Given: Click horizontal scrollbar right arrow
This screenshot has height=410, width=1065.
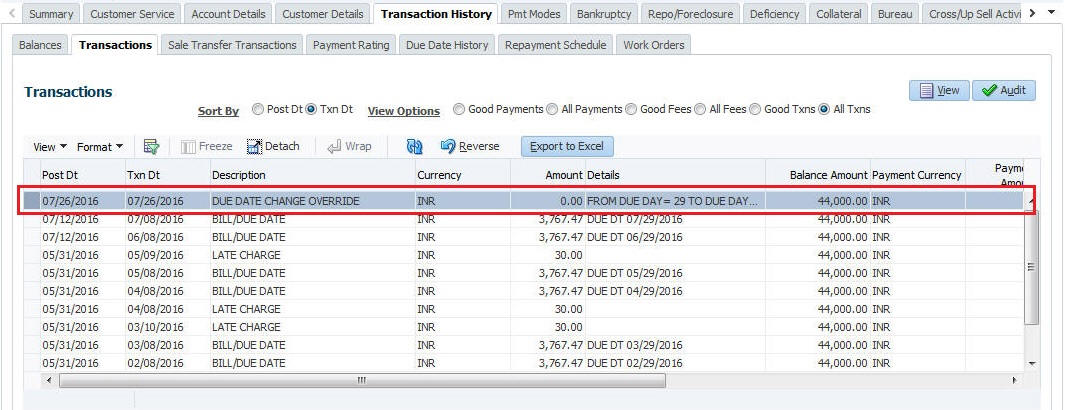Looking at the screenshot, I should click(1015, 381).
